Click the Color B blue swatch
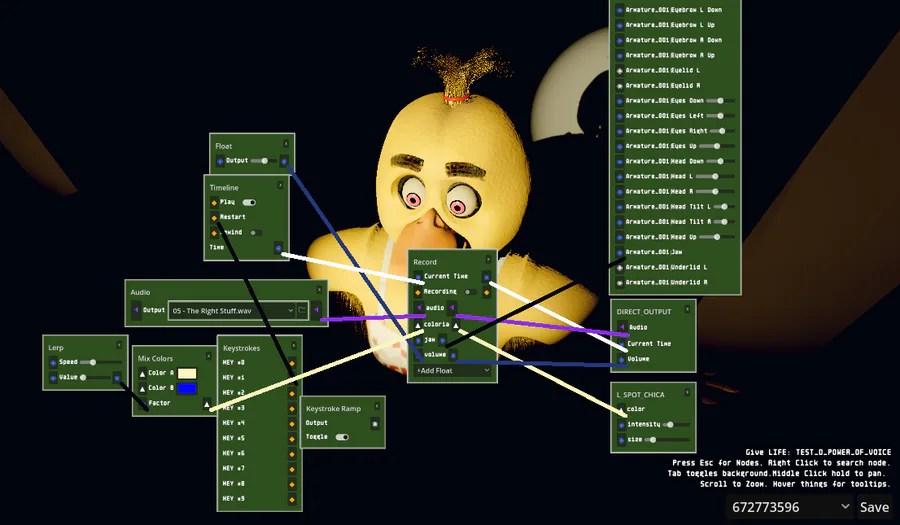900x525 pixels. click(x=187, y=388)
